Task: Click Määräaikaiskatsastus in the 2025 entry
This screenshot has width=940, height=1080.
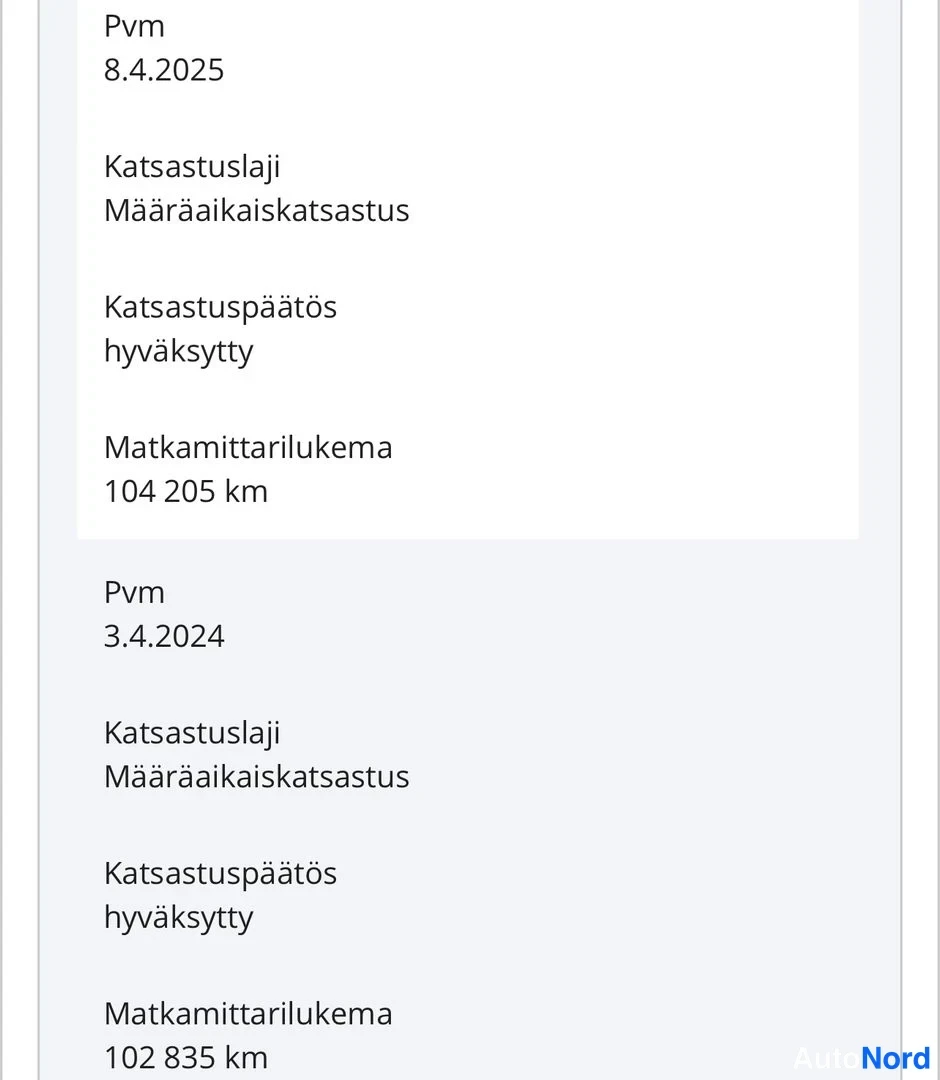Action: [x=257, y=211]
